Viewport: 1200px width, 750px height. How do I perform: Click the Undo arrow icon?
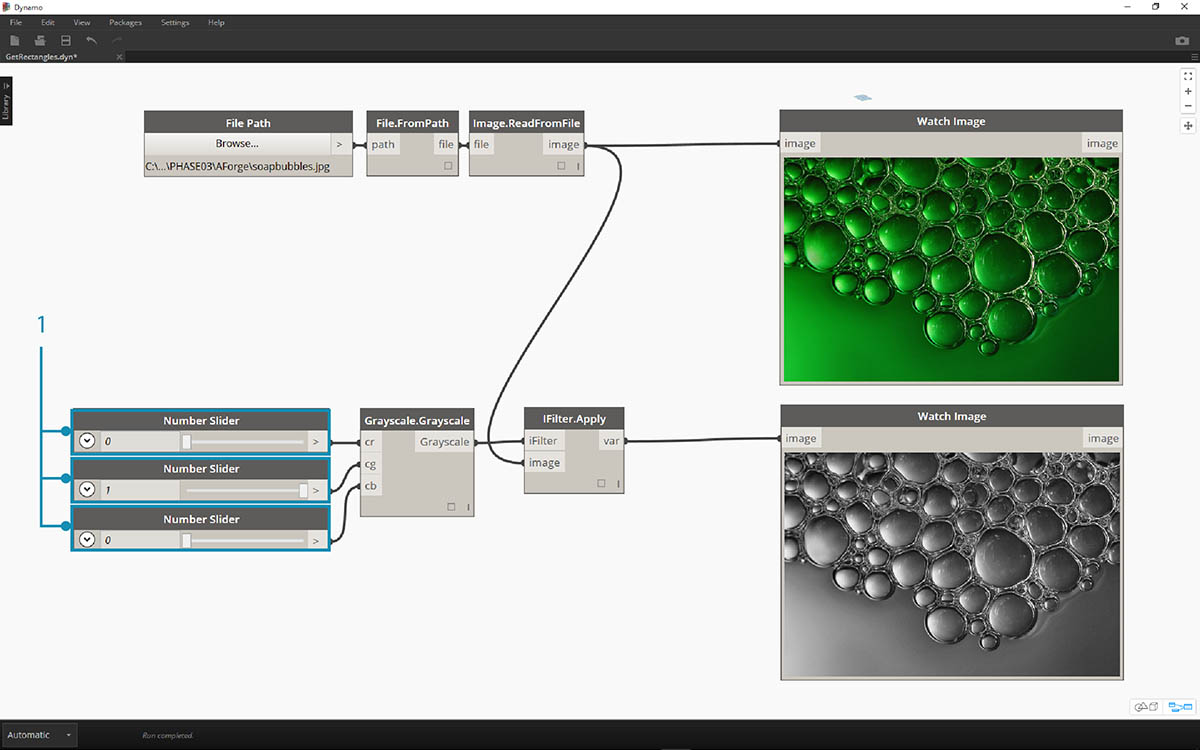pyautogui.click(x=92, y=40)
